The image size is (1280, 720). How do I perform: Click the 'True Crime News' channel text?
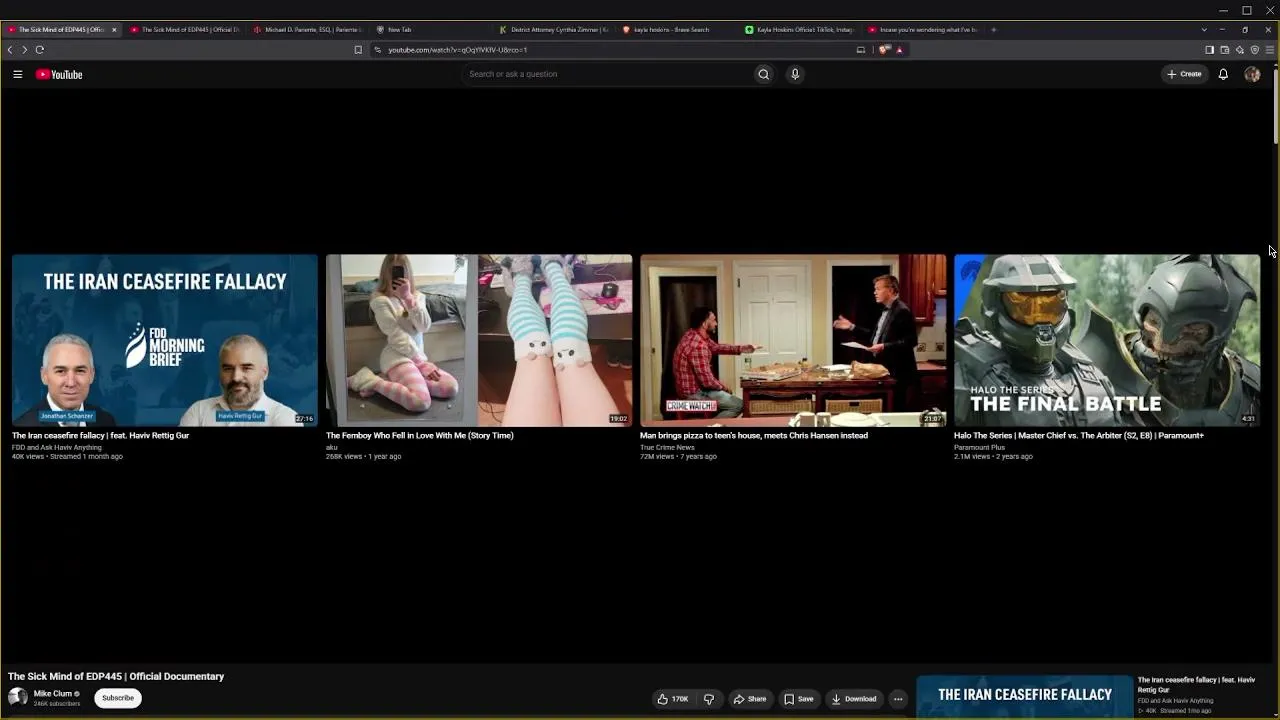(667, 447)
